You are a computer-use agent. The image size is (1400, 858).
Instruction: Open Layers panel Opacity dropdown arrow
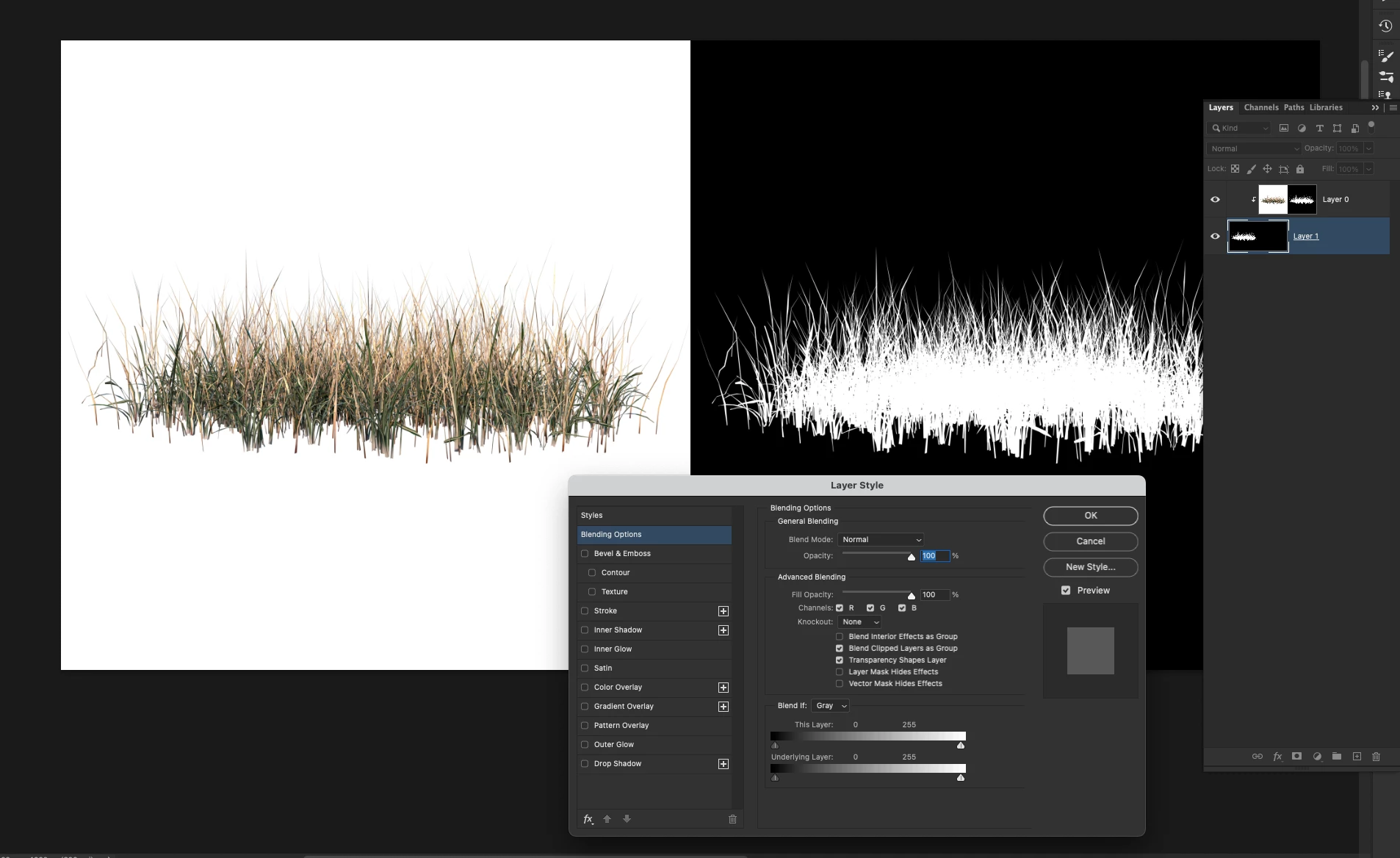point(1368,148)
